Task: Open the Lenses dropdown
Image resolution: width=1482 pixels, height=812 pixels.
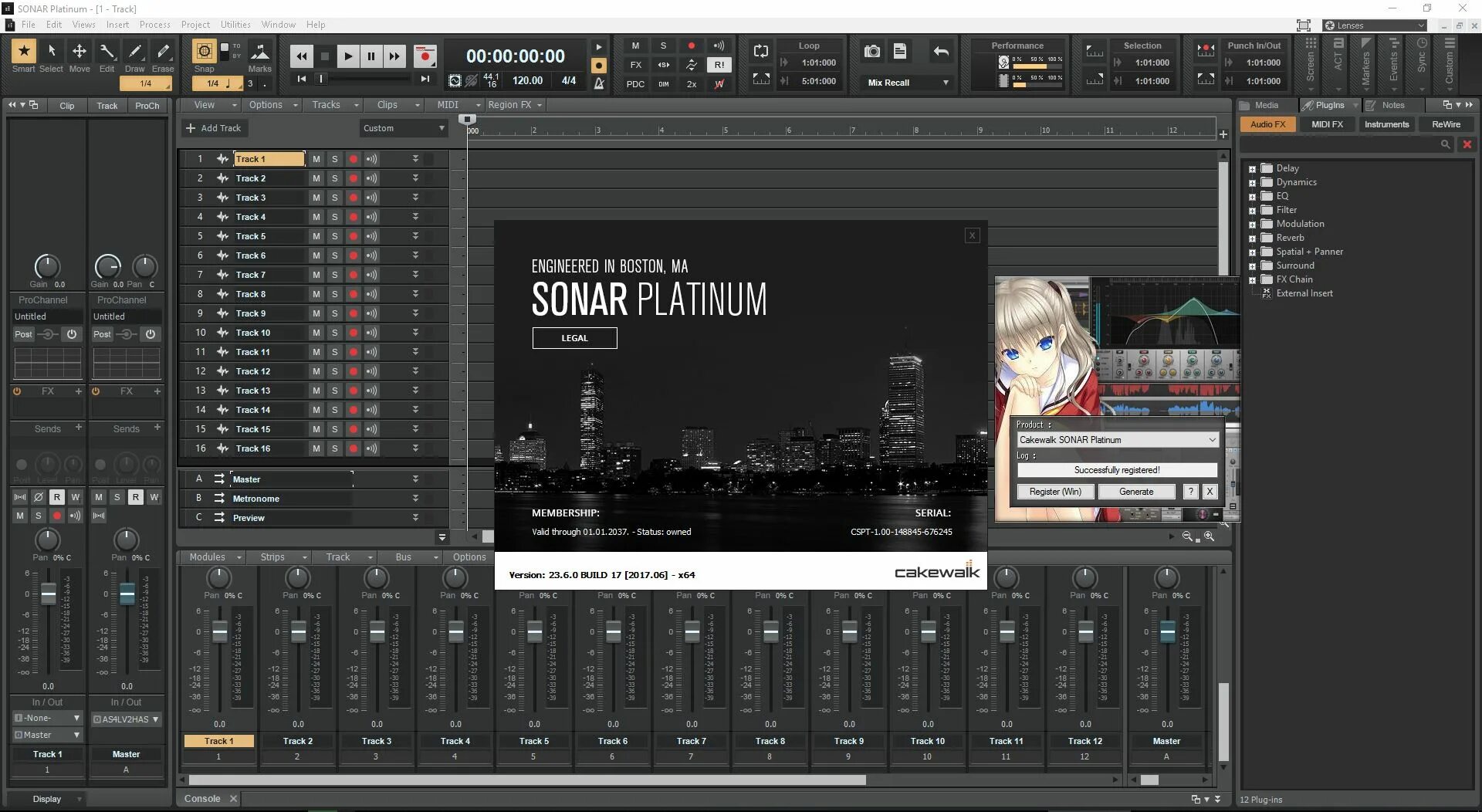Action: [x=1375, y=25]
